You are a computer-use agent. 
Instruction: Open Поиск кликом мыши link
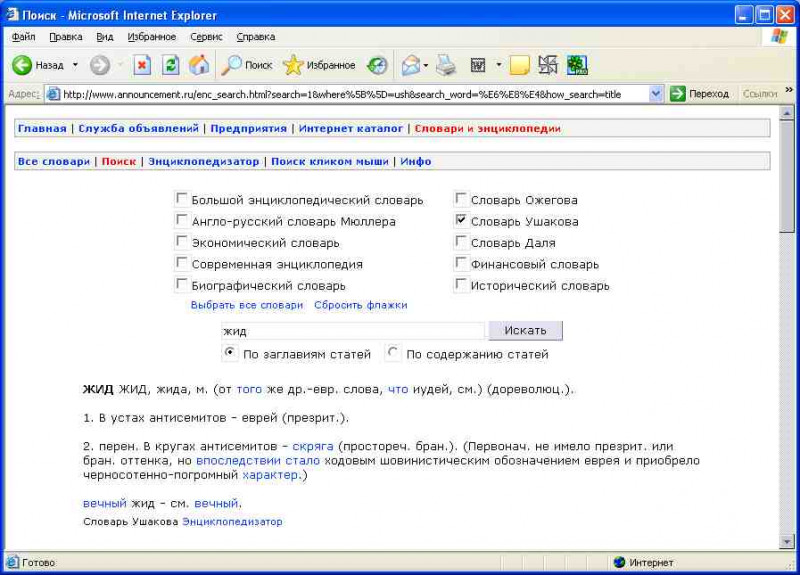click(330, 162)
